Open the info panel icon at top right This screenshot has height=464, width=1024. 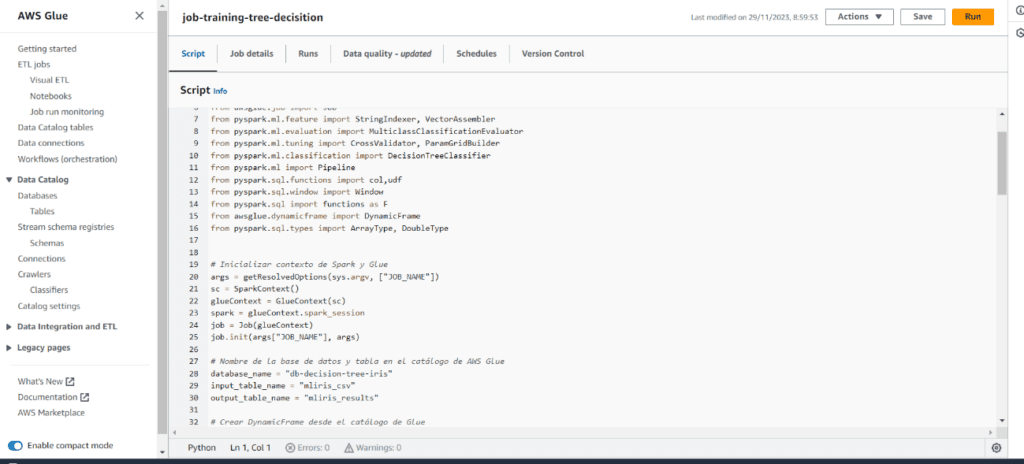point(1018,11)
